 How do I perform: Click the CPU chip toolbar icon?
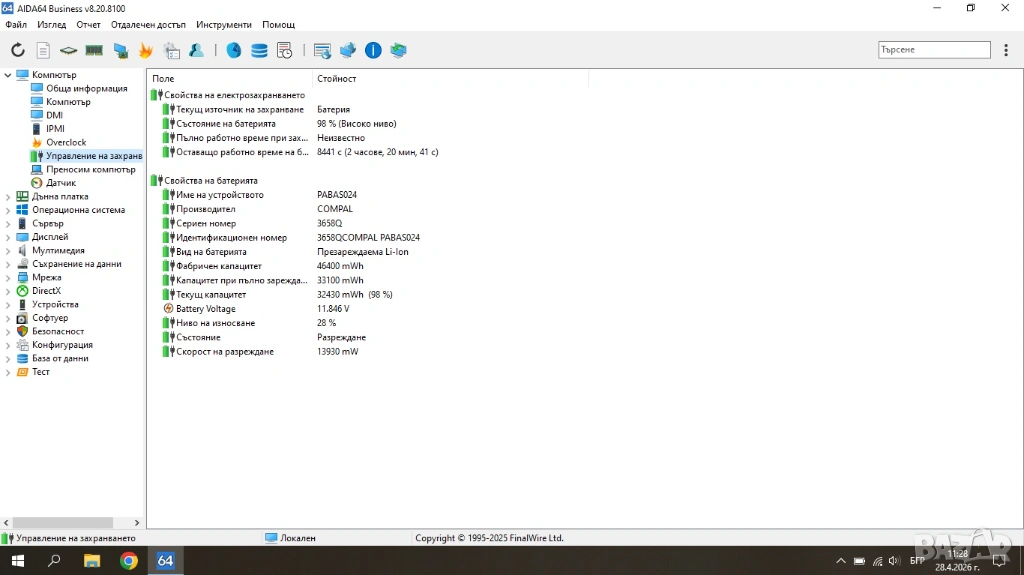pyautogui.click(x=68, y=50)
